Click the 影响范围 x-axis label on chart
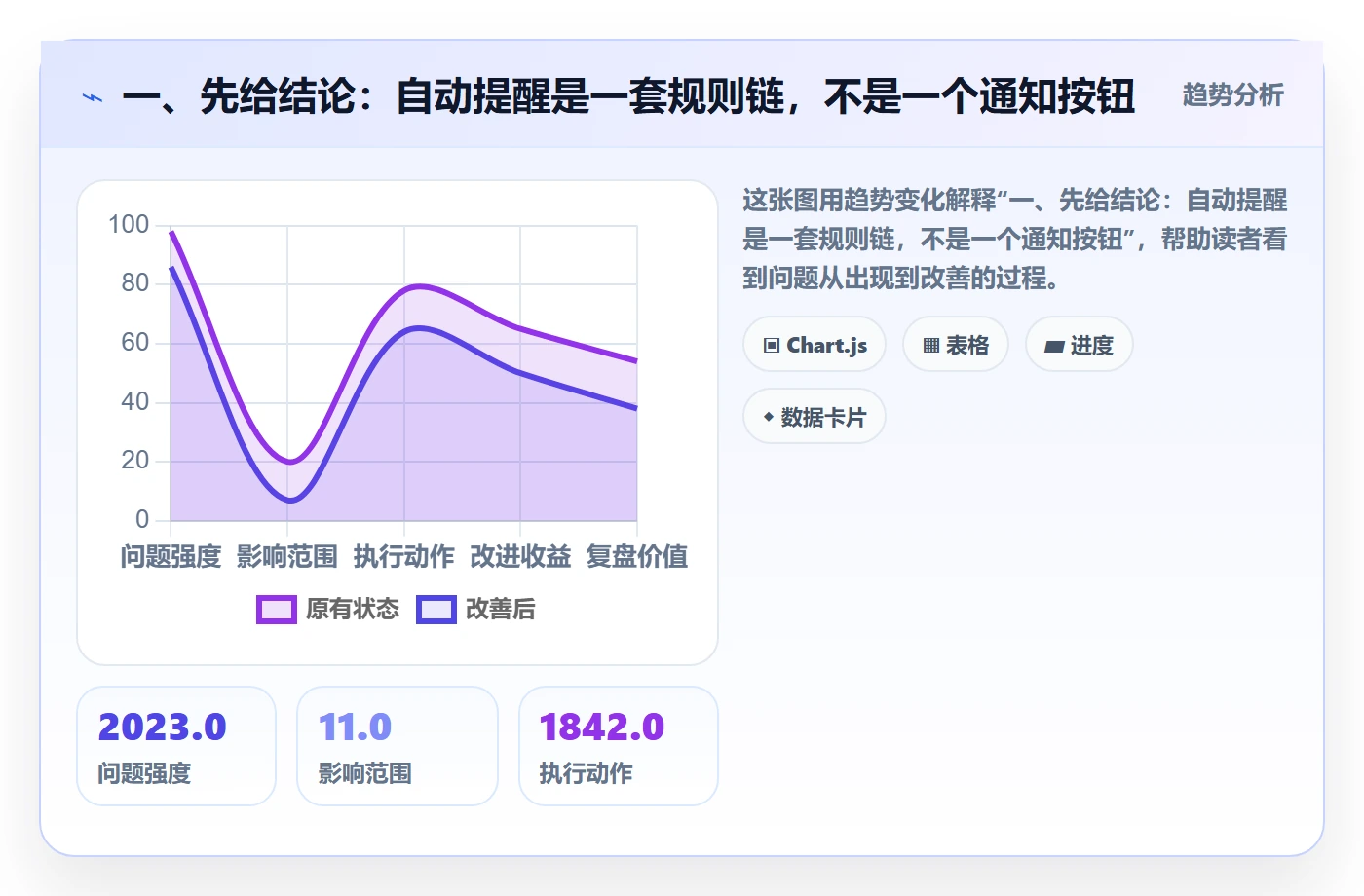1364x896 pixels. (x=287, y=557)
